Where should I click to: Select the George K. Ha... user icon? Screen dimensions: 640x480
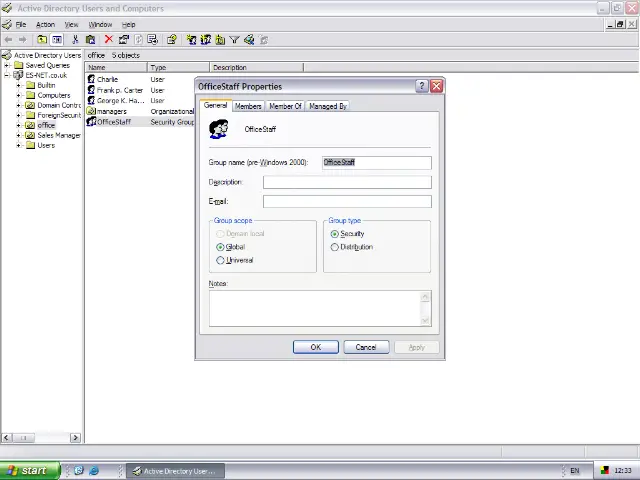click(91, 100)
